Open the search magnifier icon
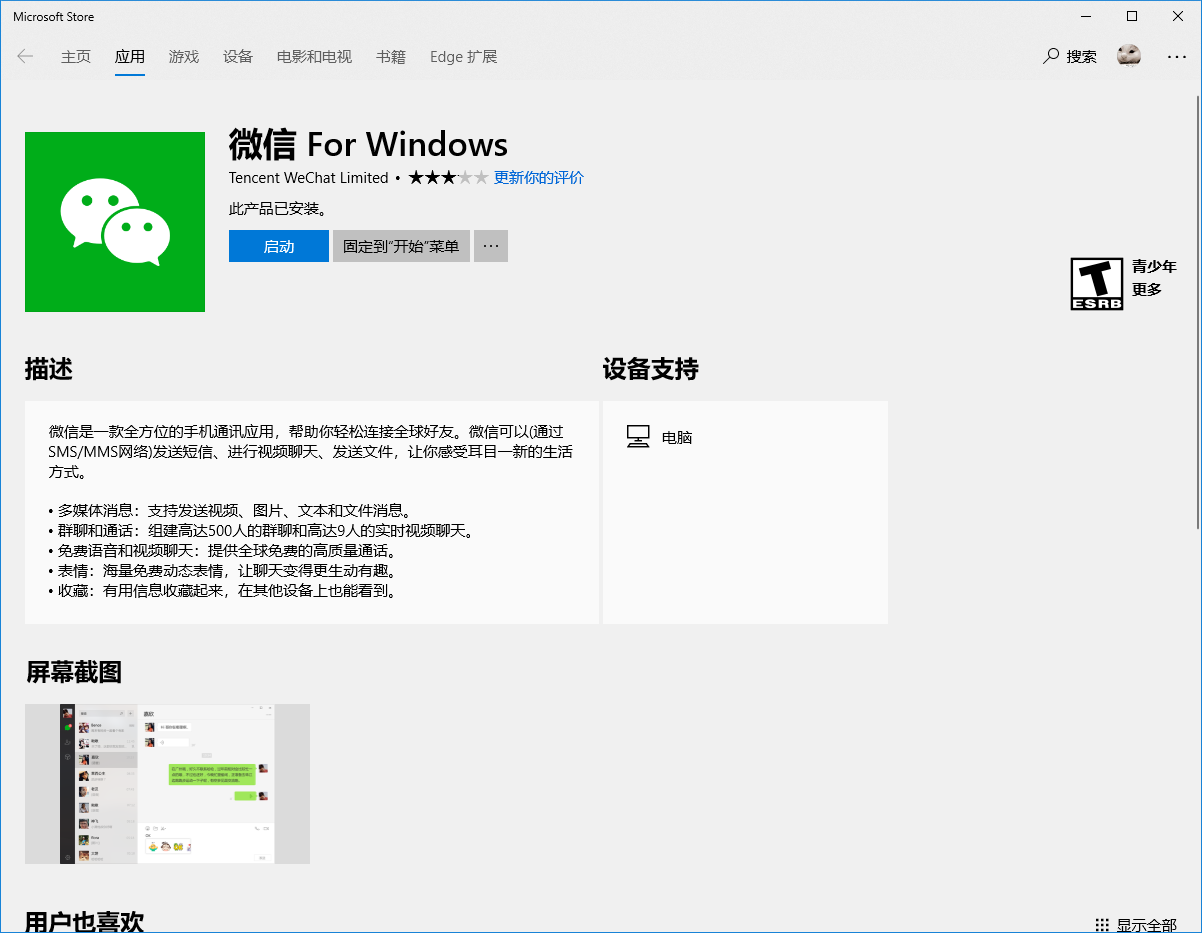Viewport: 1202px width, 933px height. tap(1051, 56)
